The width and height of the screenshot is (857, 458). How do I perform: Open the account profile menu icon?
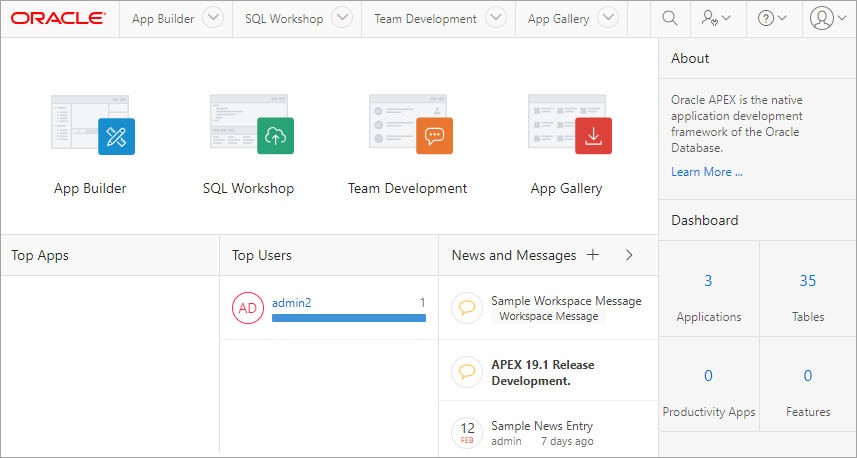pyautogui.click(x=828, y=18)
